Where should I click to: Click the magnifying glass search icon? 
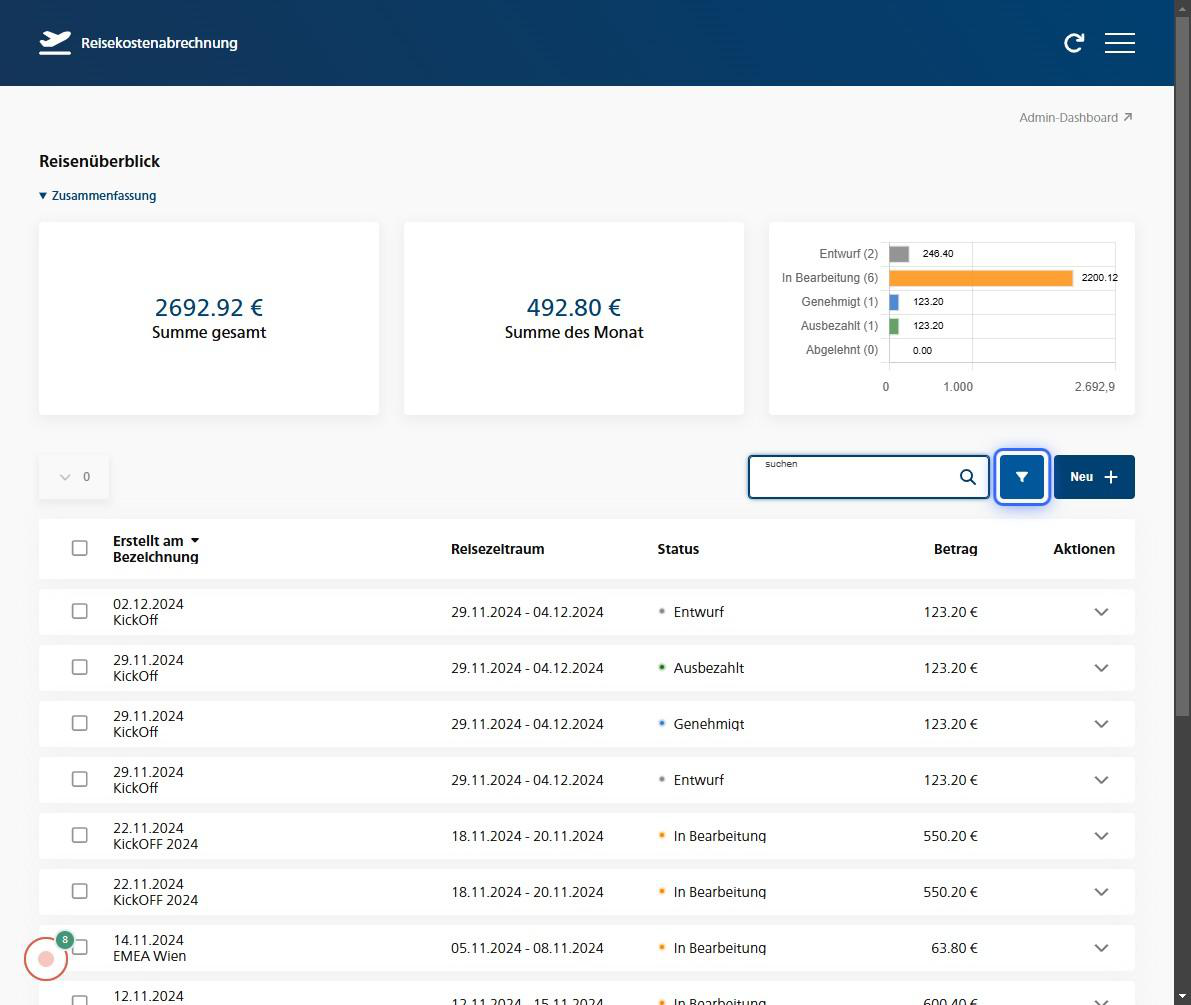(x=967, y=477)
